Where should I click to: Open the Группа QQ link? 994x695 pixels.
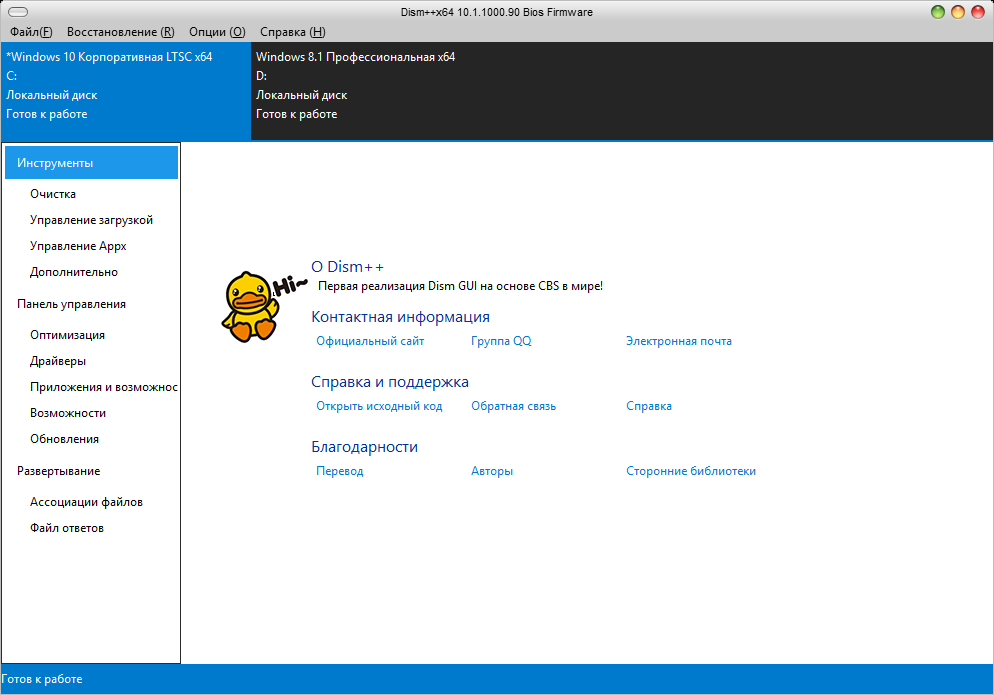(x=501, y=341)
